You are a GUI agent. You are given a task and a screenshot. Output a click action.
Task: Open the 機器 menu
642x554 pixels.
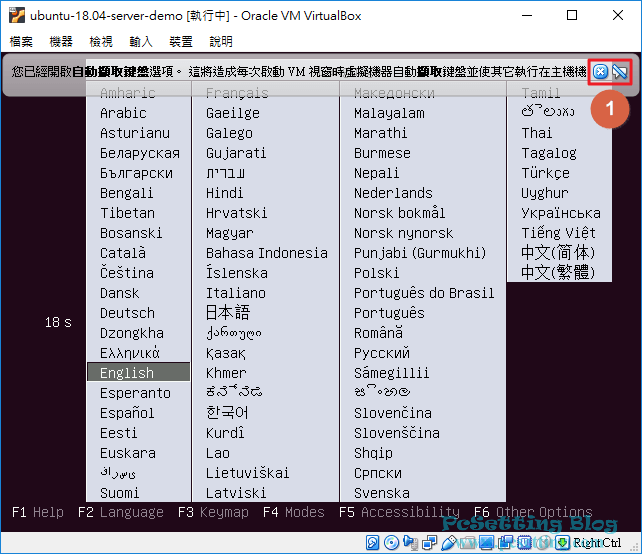61,42
